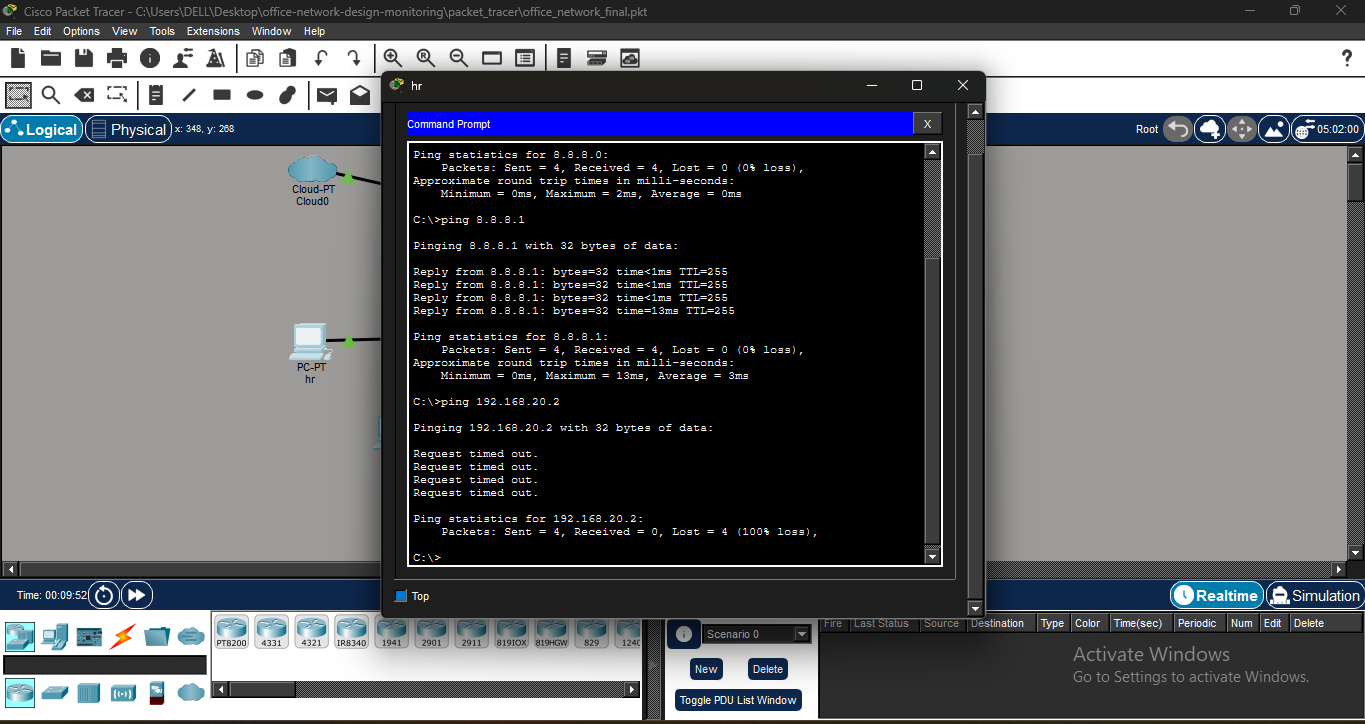Pick the PT8200 router device
1365x724 pixels.
231,632
